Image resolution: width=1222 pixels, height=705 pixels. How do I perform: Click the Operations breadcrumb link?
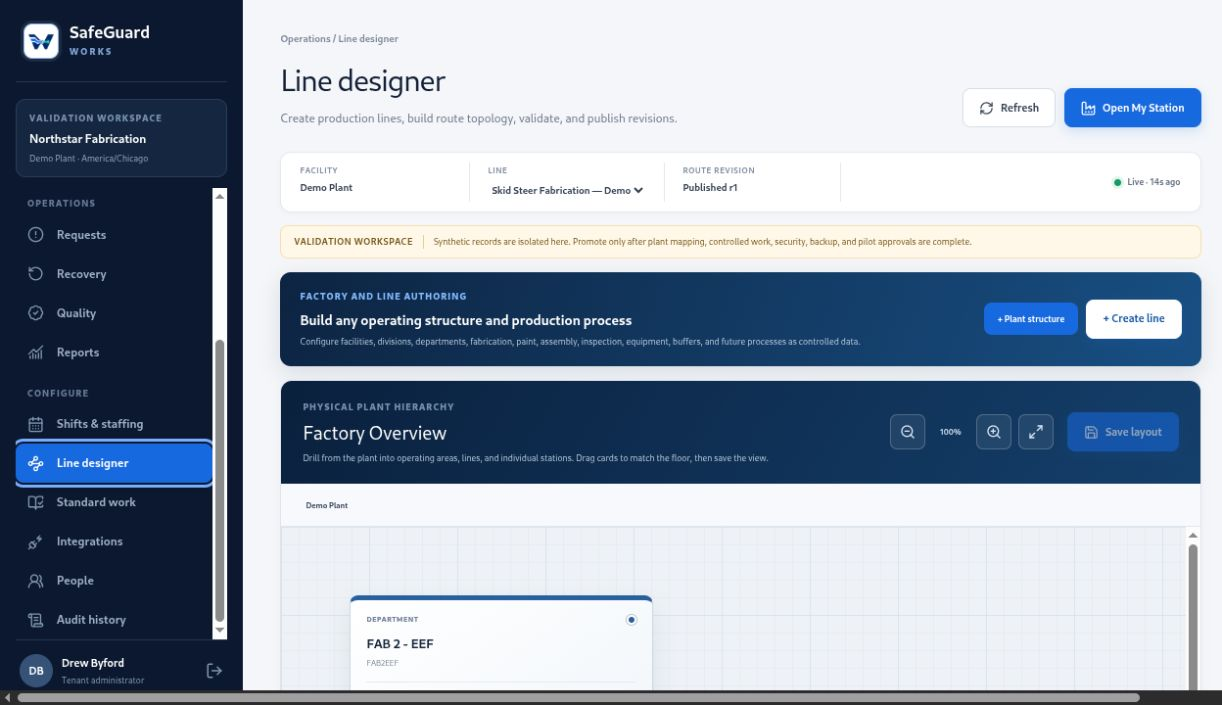tap(305, 39)
